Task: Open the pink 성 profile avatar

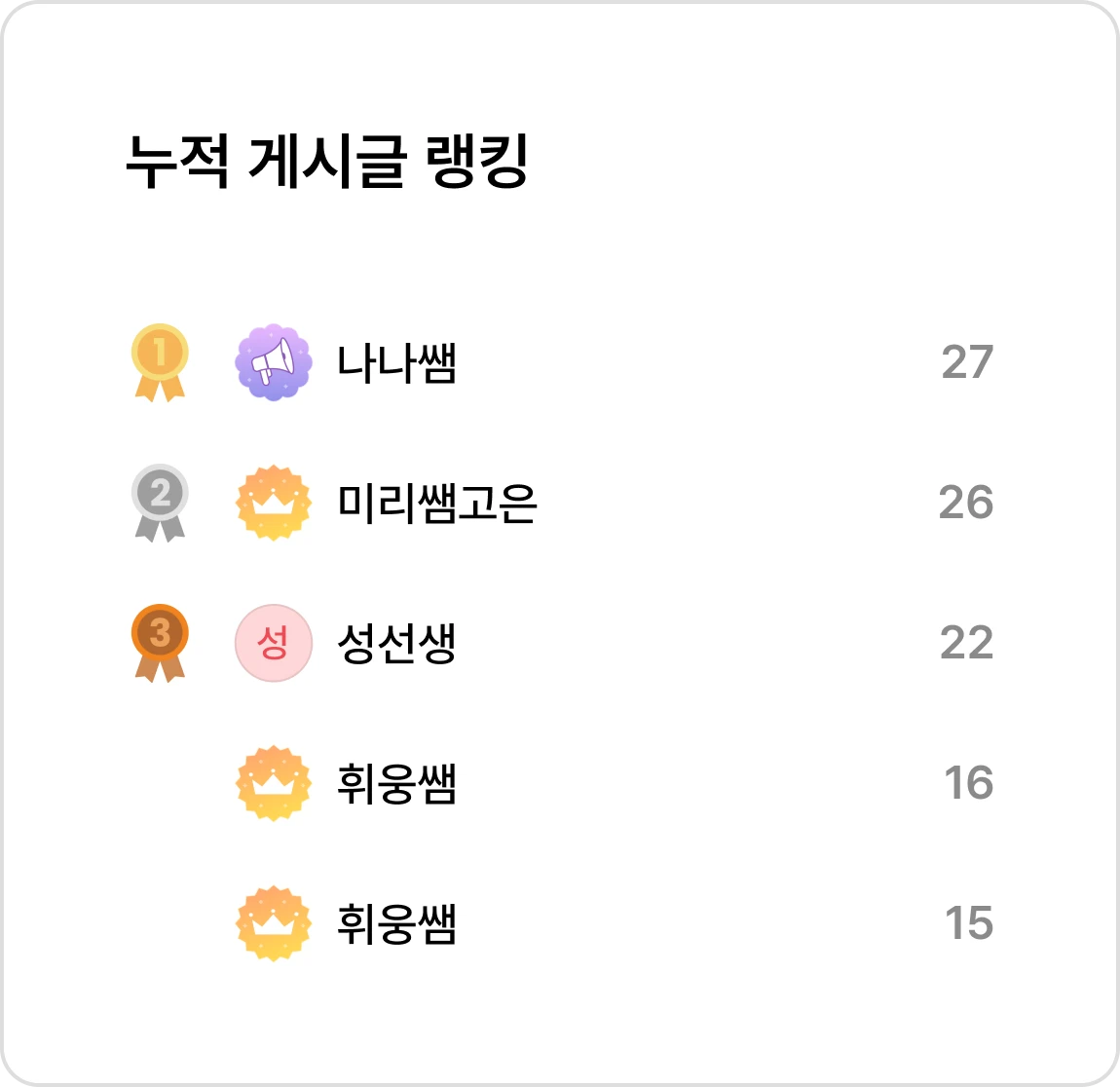Action: pyautogui.click(x=274, y=643)
